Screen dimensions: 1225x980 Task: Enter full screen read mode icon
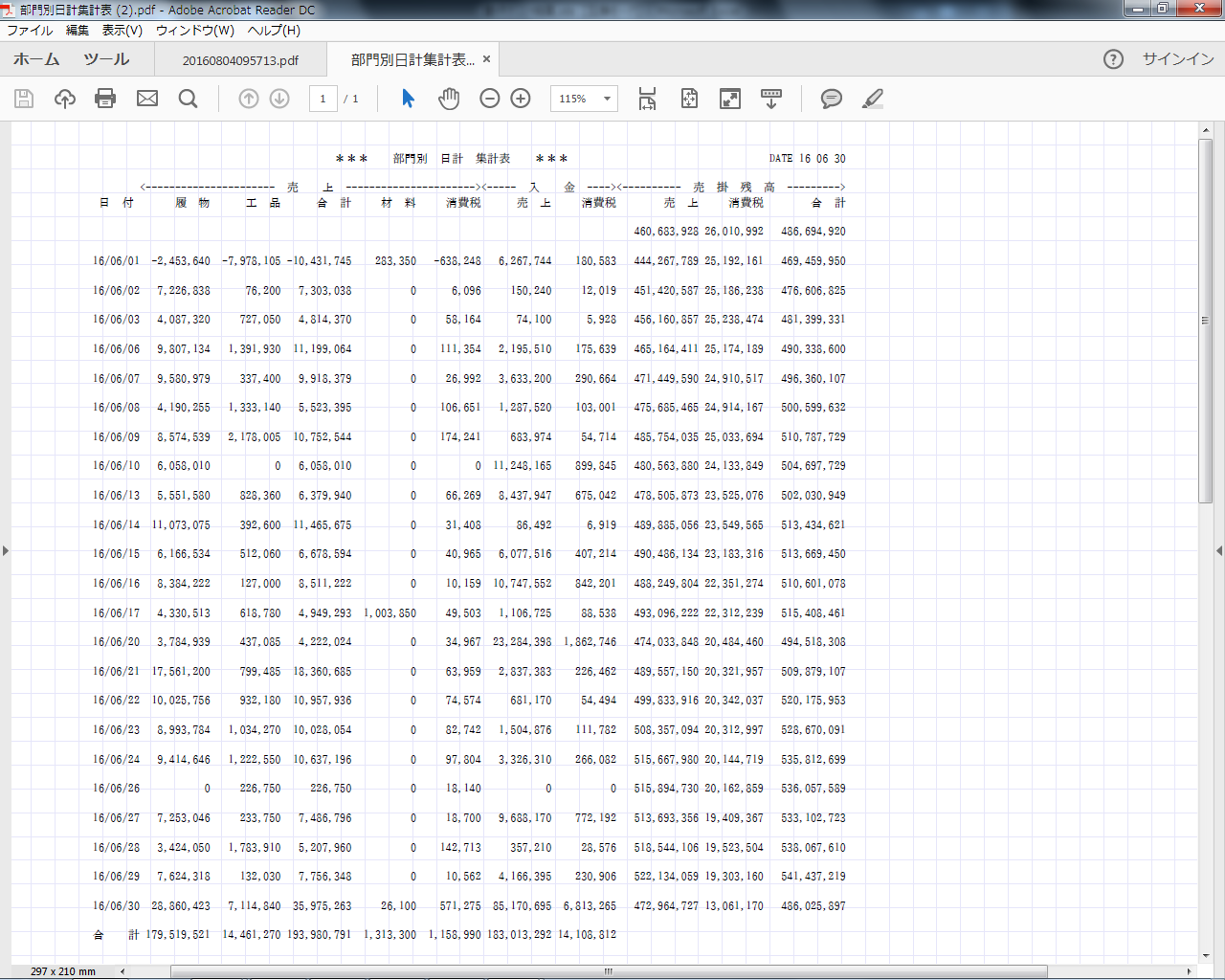730,99
